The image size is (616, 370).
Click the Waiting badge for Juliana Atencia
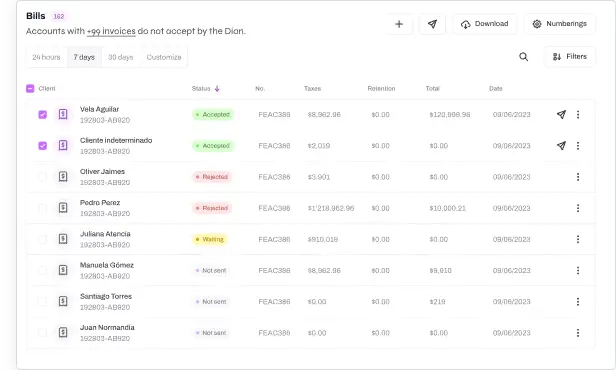click(210, 239)
